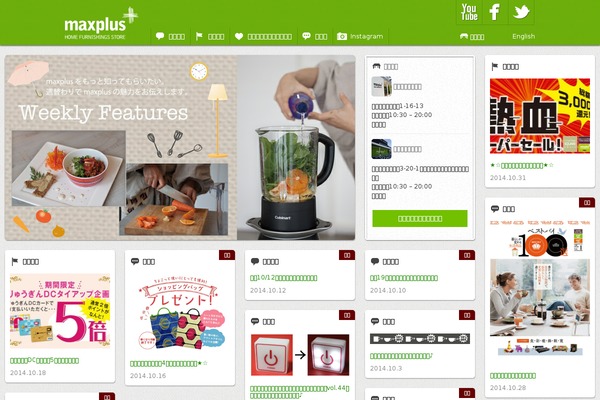Switch site language to English
600x400 pixels.
click(x=523, y=36)
